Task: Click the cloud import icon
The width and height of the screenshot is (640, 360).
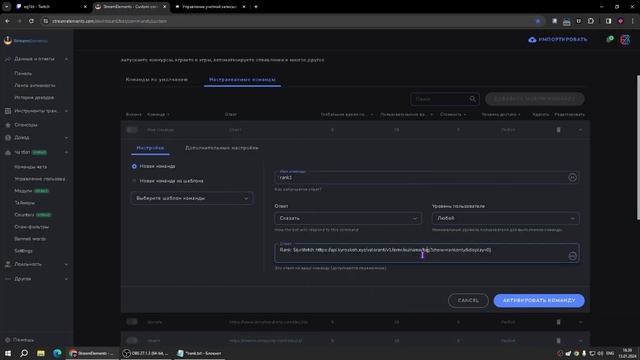Action: pyautogui.click(x=532, y=40)
